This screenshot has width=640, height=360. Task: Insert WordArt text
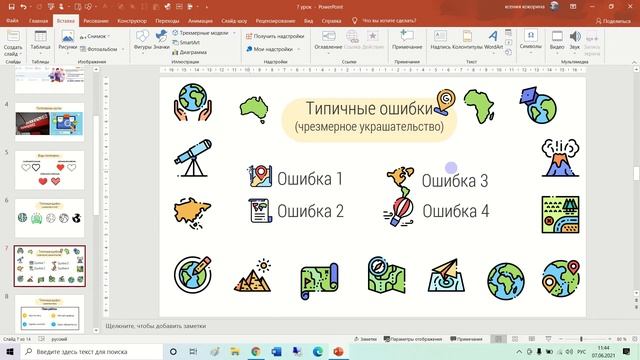pyautogui.click(x=493, y=40)
